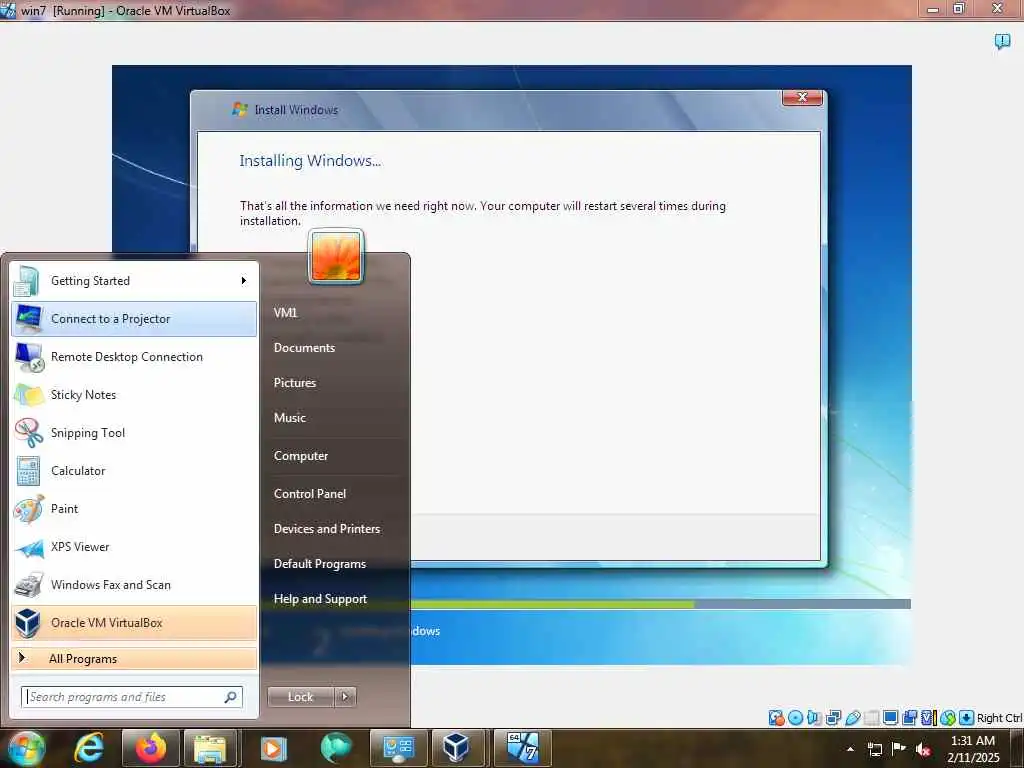Click the VirtualBox display indicator

coord(890,718)
